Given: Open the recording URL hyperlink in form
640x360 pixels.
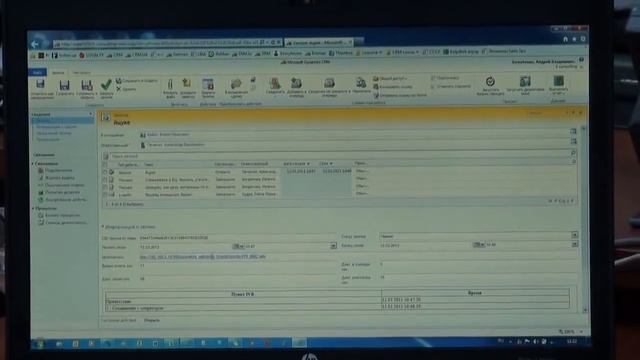Looking at the screenshot, I should tap(202, 257).
